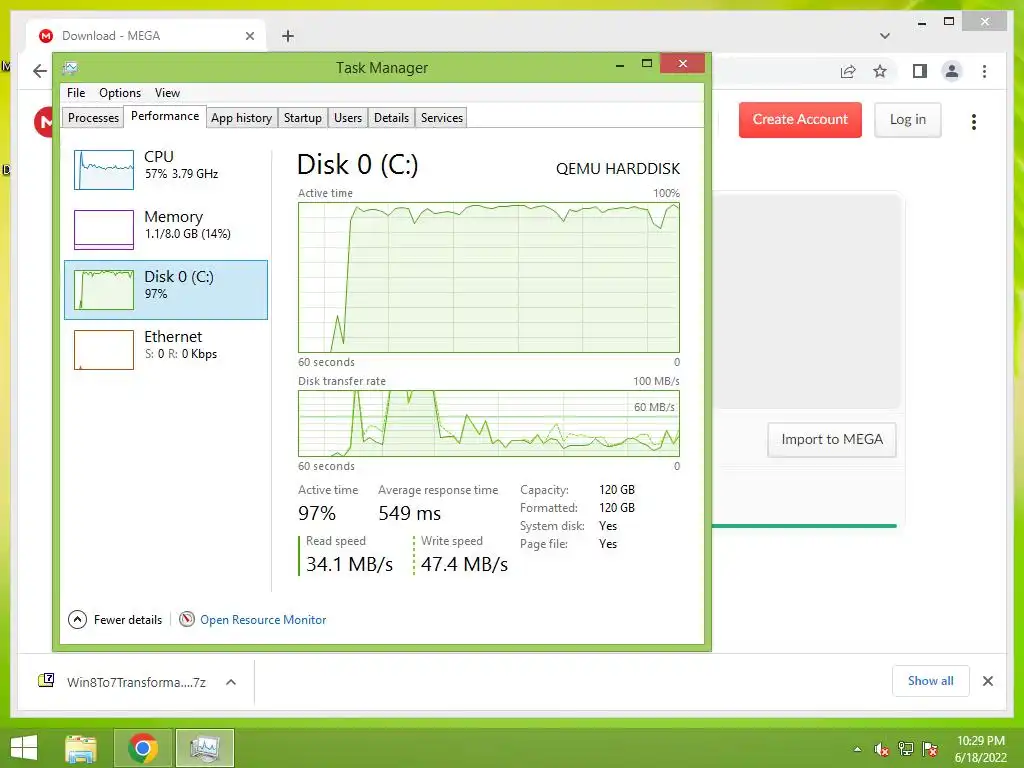Click the Open Resource Monitor link

click(263, 620)
